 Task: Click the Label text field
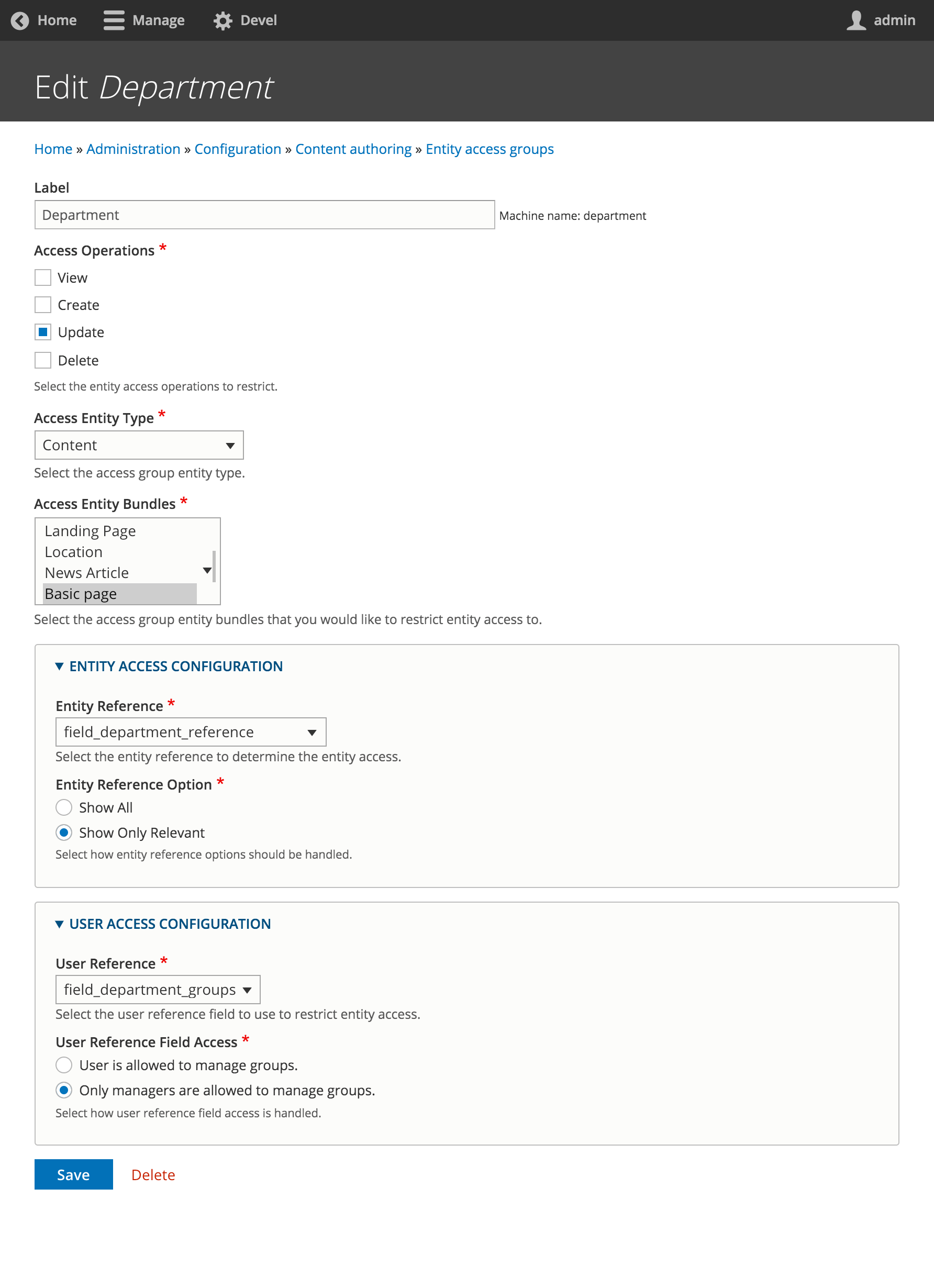(264, 215)
